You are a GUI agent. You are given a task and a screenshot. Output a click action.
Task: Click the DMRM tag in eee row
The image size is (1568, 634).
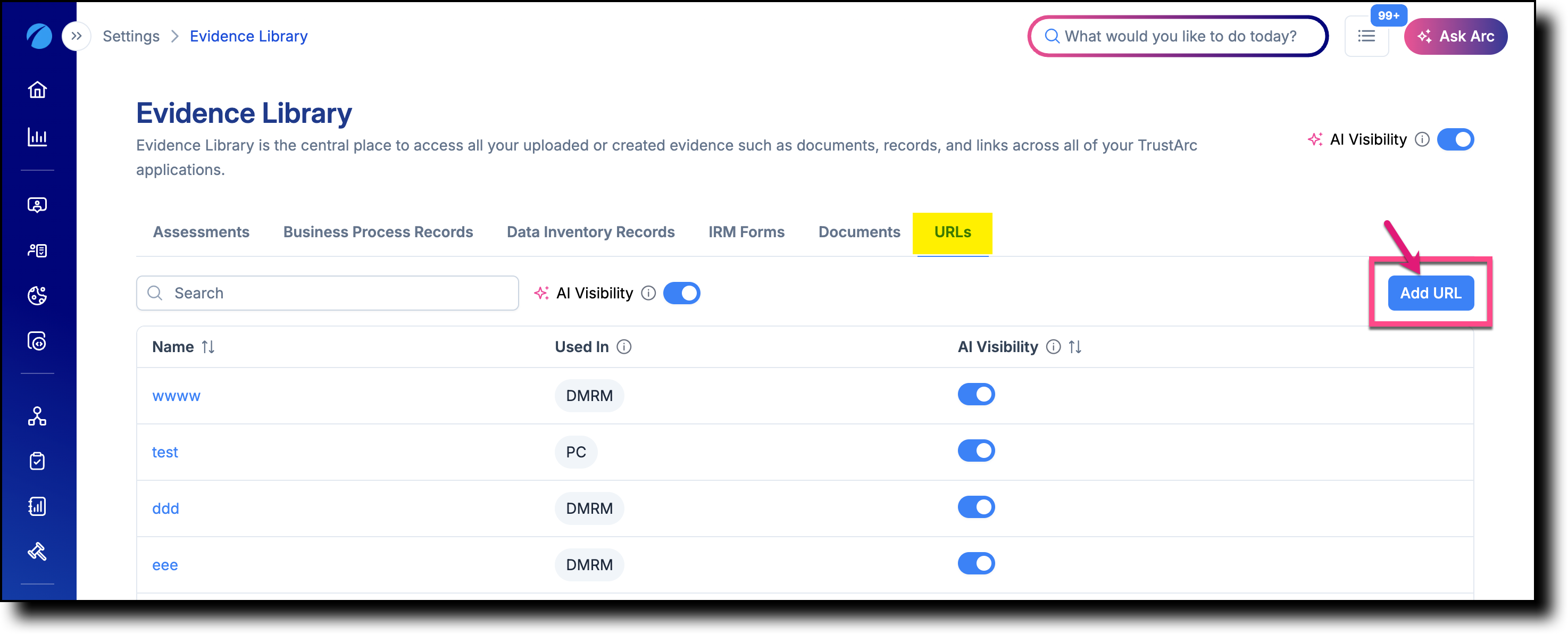pyautogui.click(x=589, y=565)
